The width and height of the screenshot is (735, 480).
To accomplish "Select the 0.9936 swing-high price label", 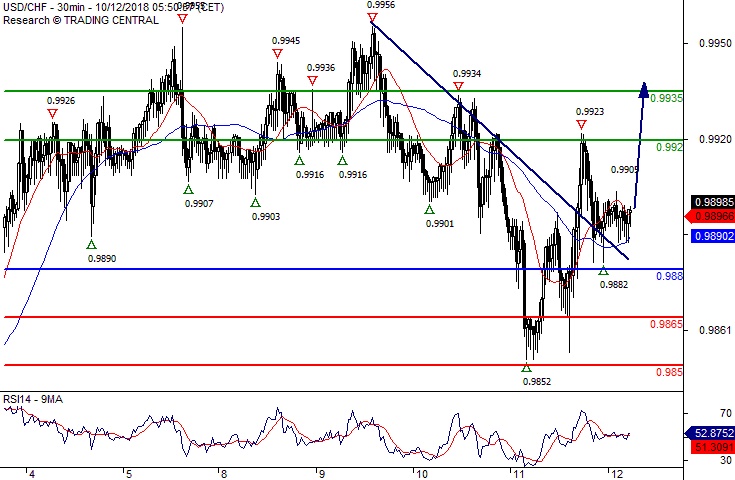I will (321, 68).
